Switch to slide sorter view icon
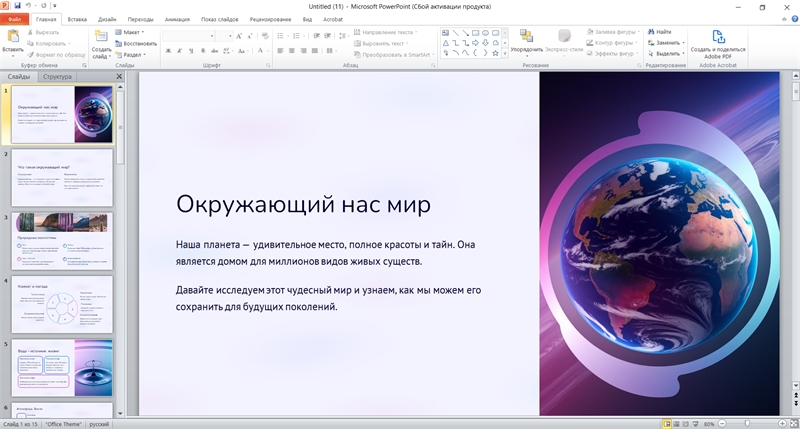The height and width of the screenshot is (429, 800). pos(677,424)
